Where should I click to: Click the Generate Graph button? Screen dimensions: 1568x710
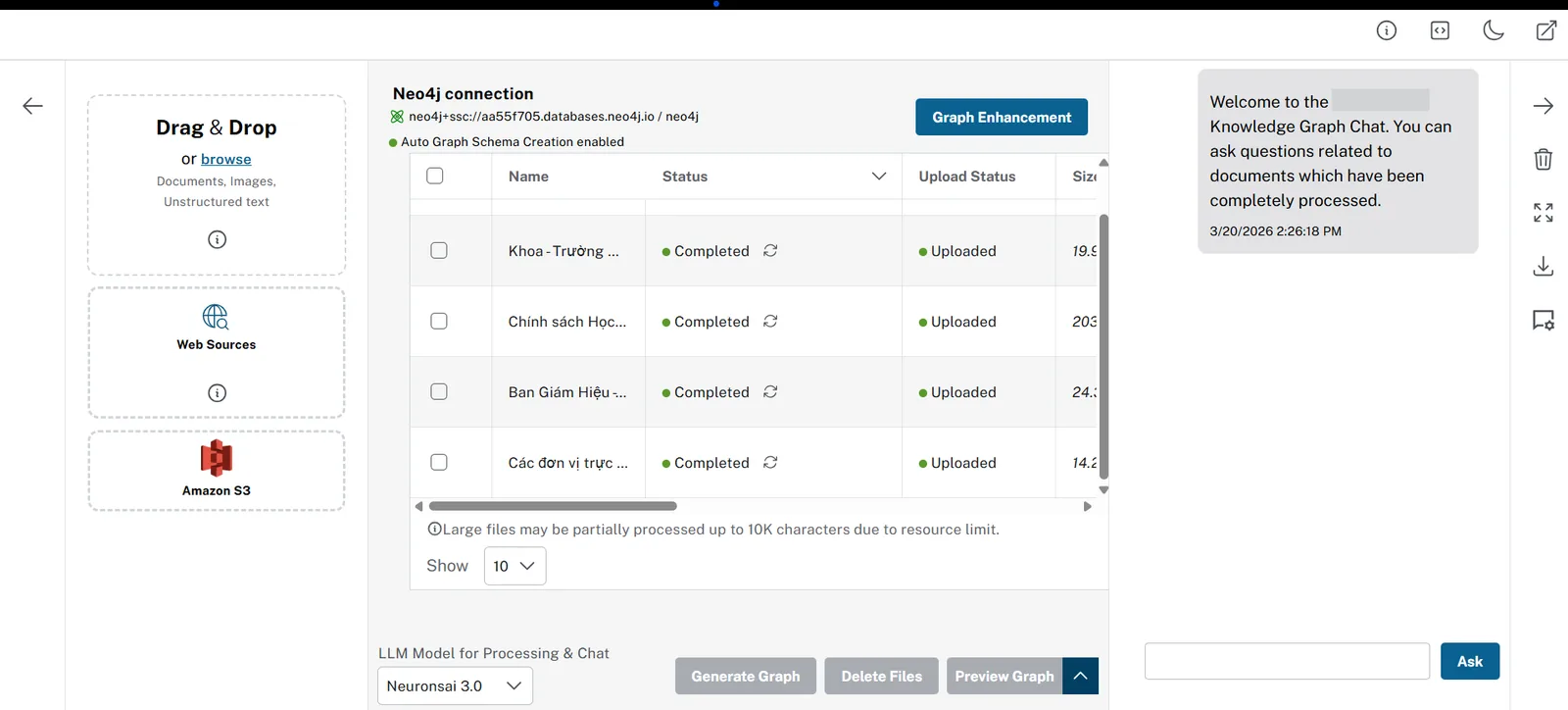[746, 676]
